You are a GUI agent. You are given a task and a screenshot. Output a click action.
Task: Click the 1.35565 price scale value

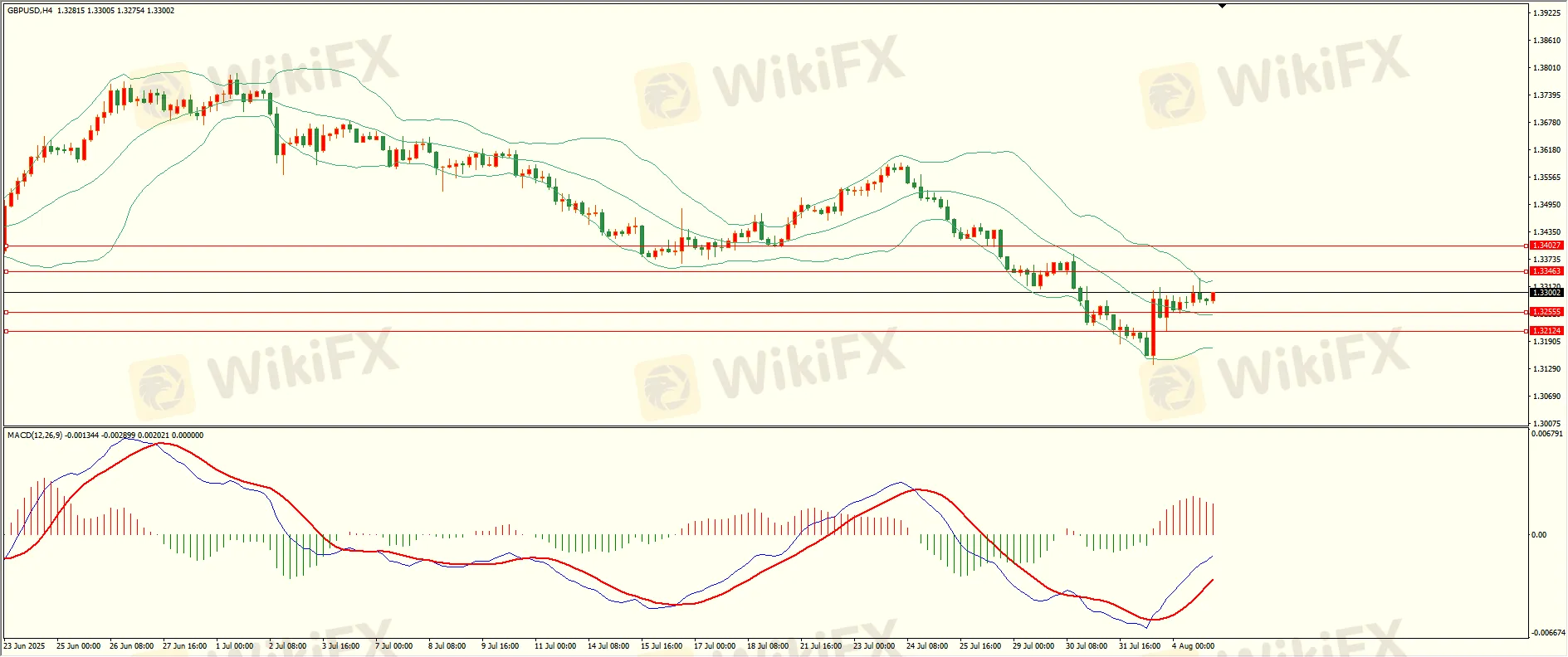coord(1546,178)
